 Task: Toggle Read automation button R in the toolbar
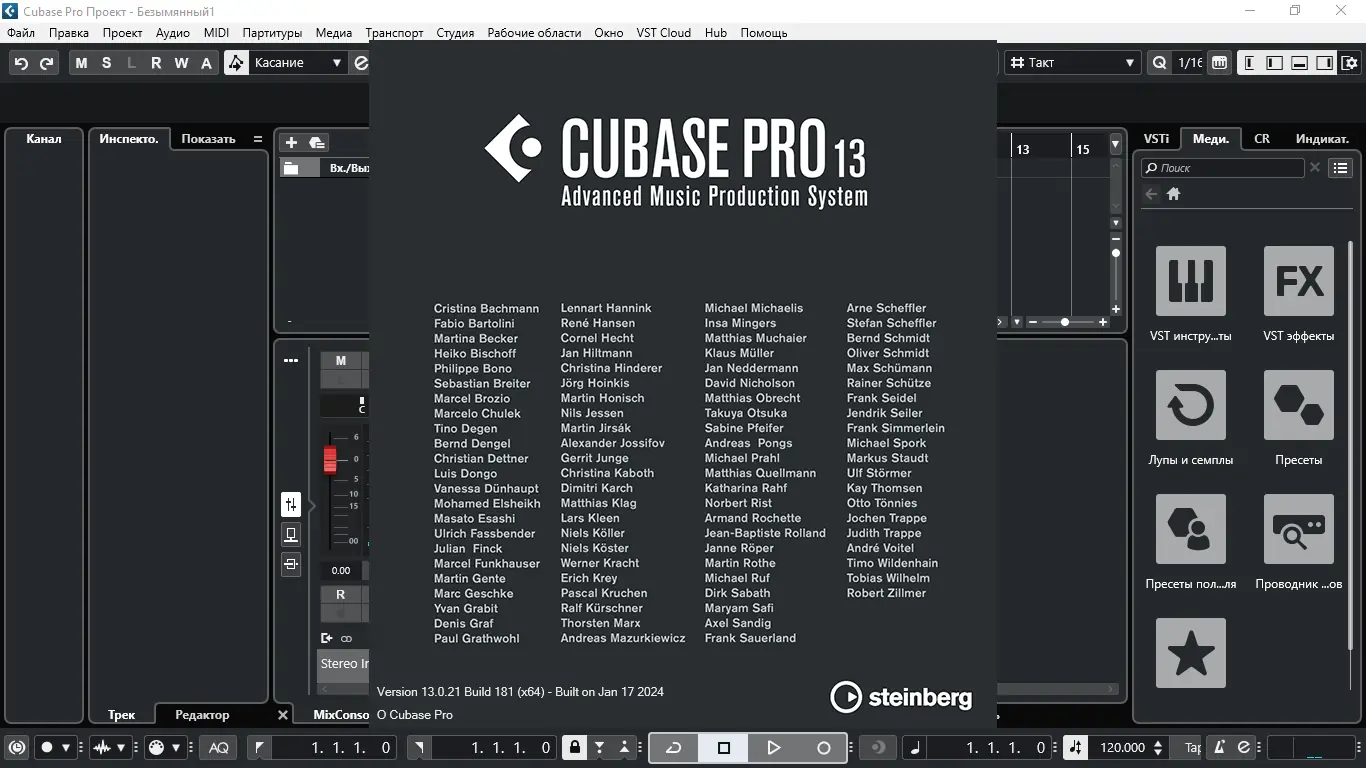(156, 63)
